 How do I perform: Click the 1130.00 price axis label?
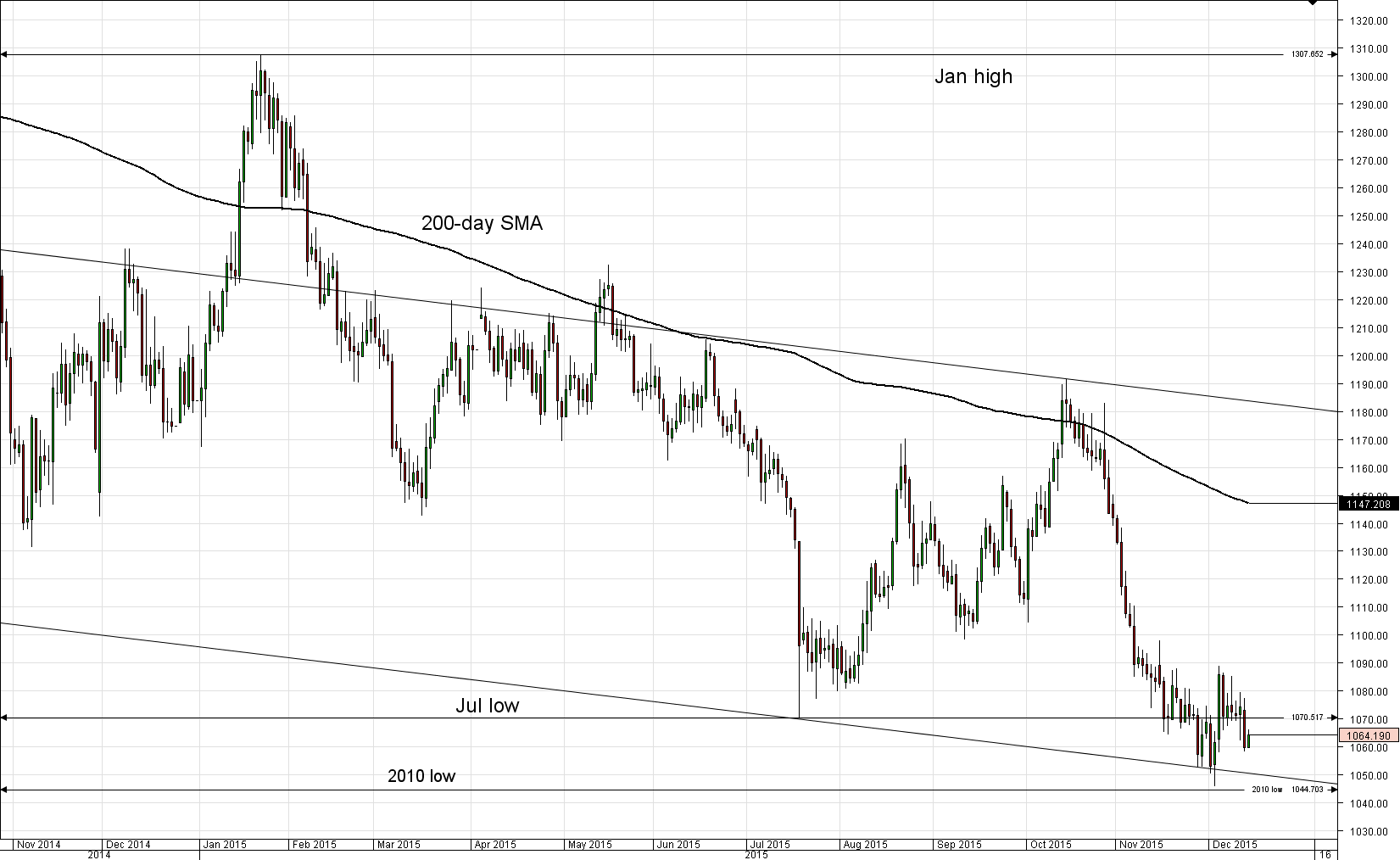pos(1369,552)
